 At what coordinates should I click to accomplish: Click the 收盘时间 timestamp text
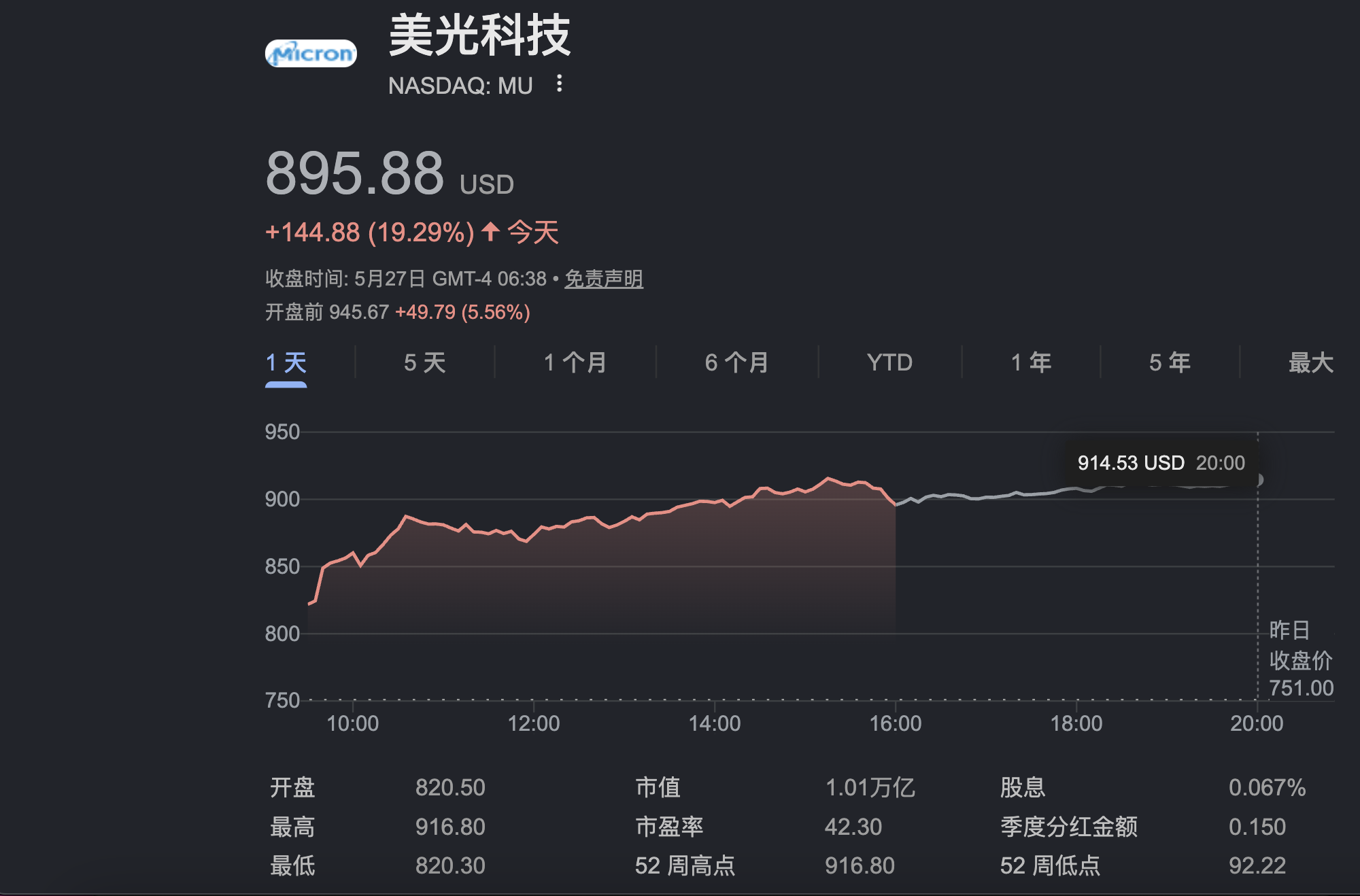click(x=406, y=279)
